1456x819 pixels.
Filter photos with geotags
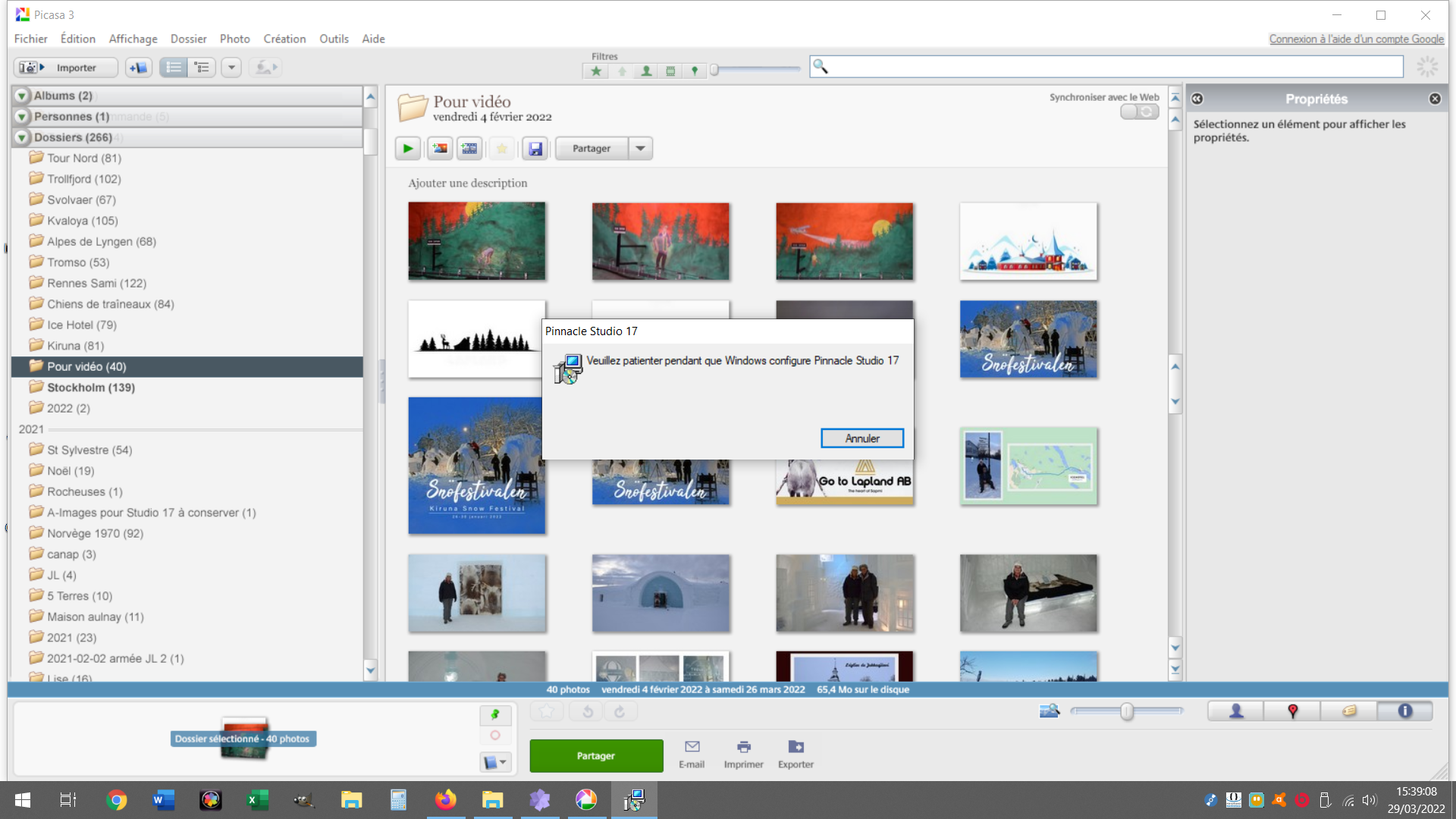pyautogui.click(x=695, y=71)
